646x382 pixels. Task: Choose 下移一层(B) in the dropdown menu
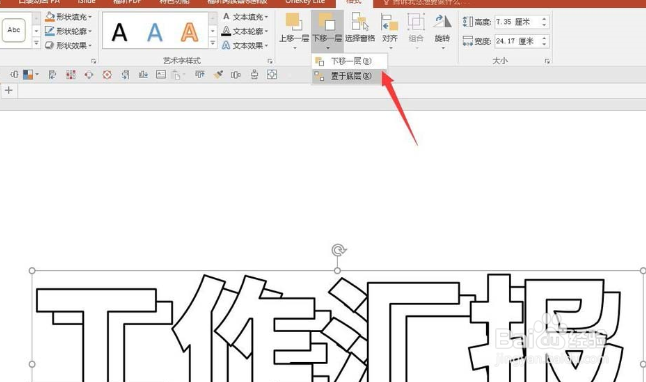click(350, 61)
